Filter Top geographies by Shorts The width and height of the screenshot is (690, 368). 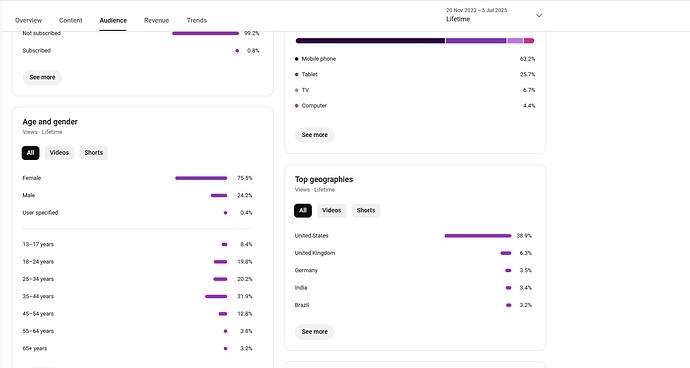tap(366, 210)
